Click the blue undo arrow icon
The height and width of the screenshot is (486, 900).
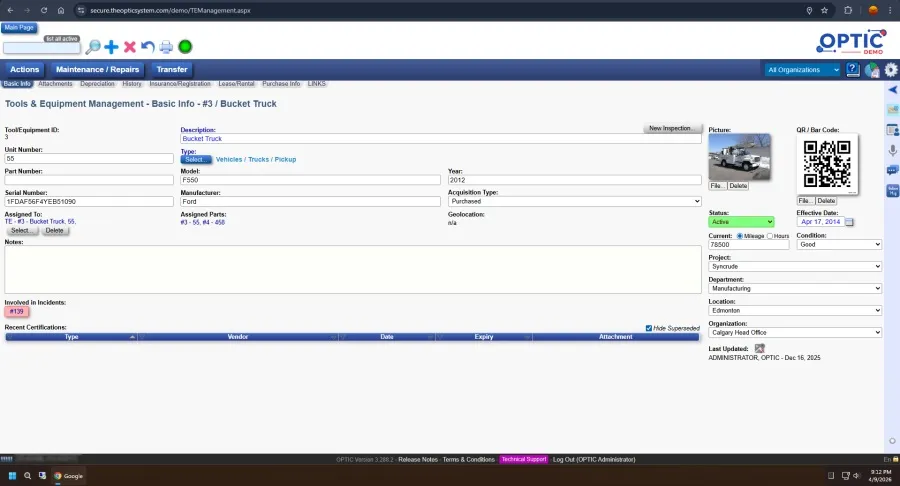pos(148,47)
